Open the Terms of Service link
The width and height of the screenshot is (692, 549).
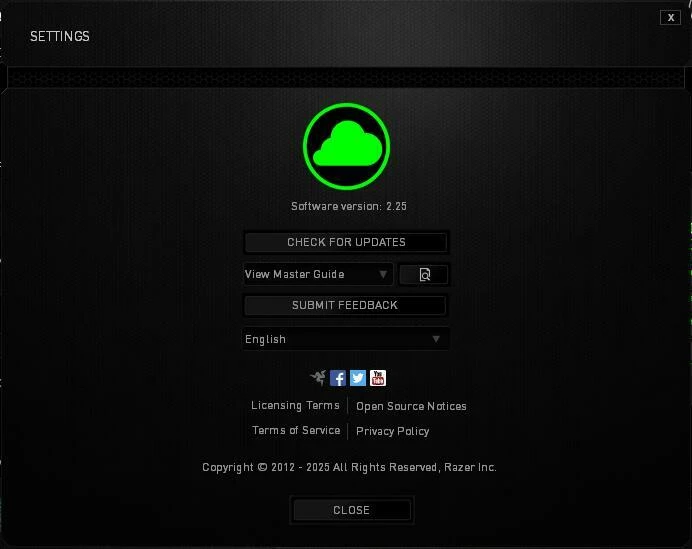[296, 430]
